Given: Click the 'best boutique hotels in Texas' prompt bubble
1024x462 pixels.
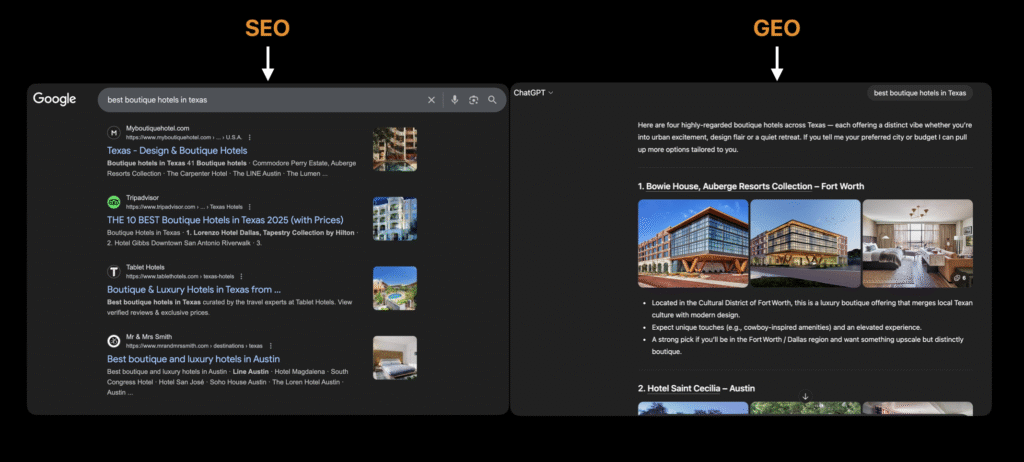Looking at the screenshot, I should coord(920,93).
